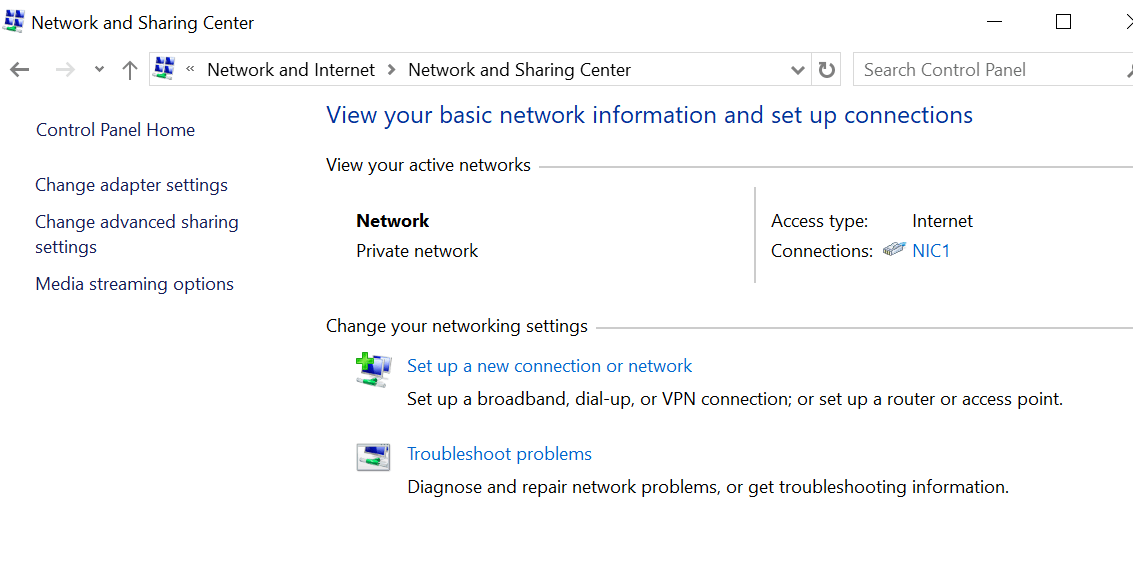
Task: Open Change adapter settings
Action: (132, 185)
